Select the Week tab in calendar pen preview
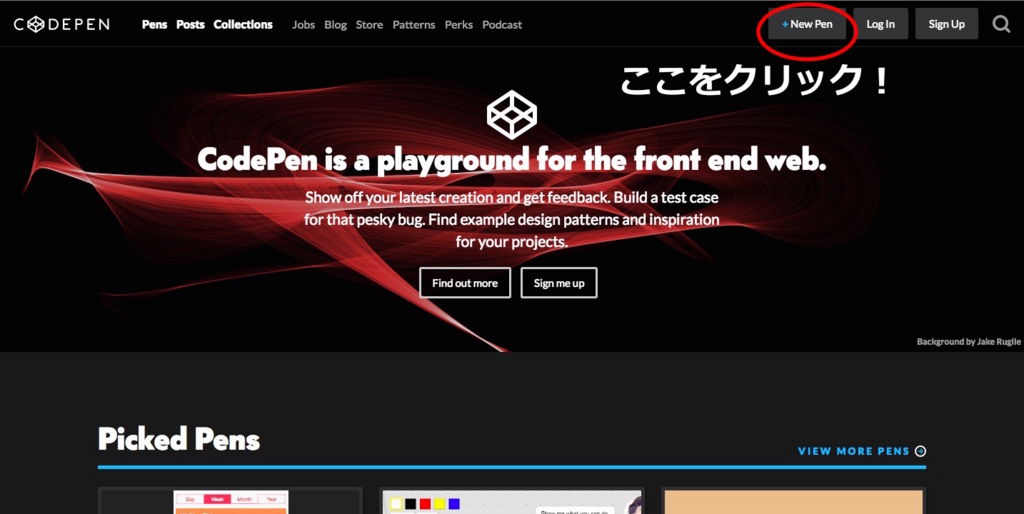Image resolution: width=1024 pixels, height=514 pixels. (217, 499)
